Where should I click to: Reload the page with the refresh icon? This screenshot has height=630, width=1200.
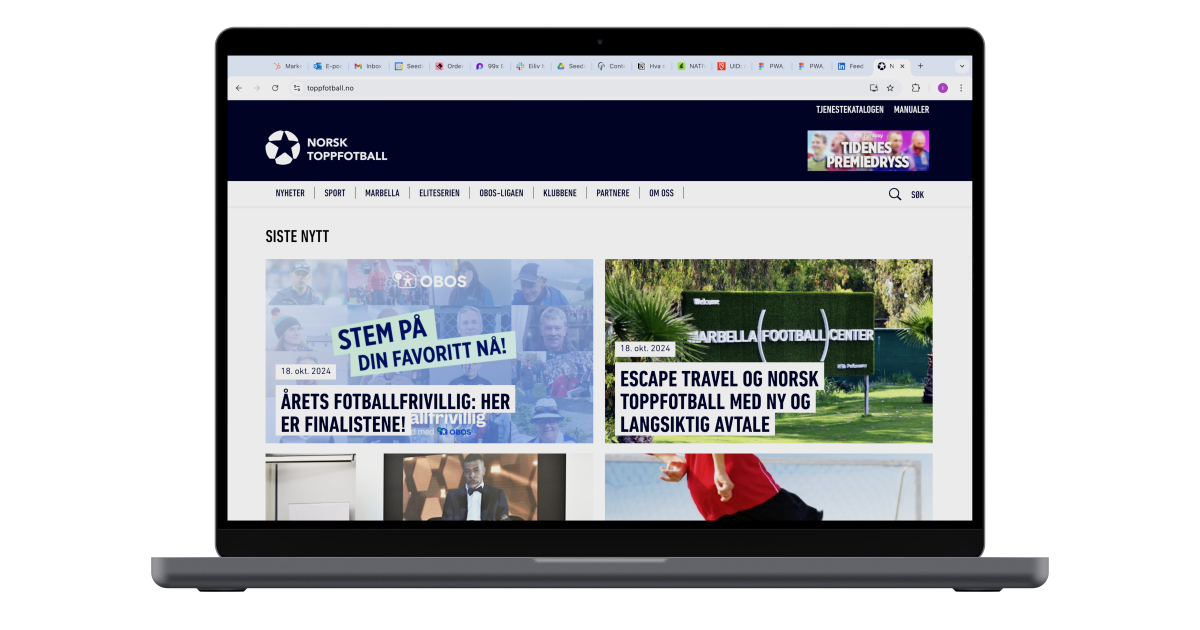coord(275,88)
